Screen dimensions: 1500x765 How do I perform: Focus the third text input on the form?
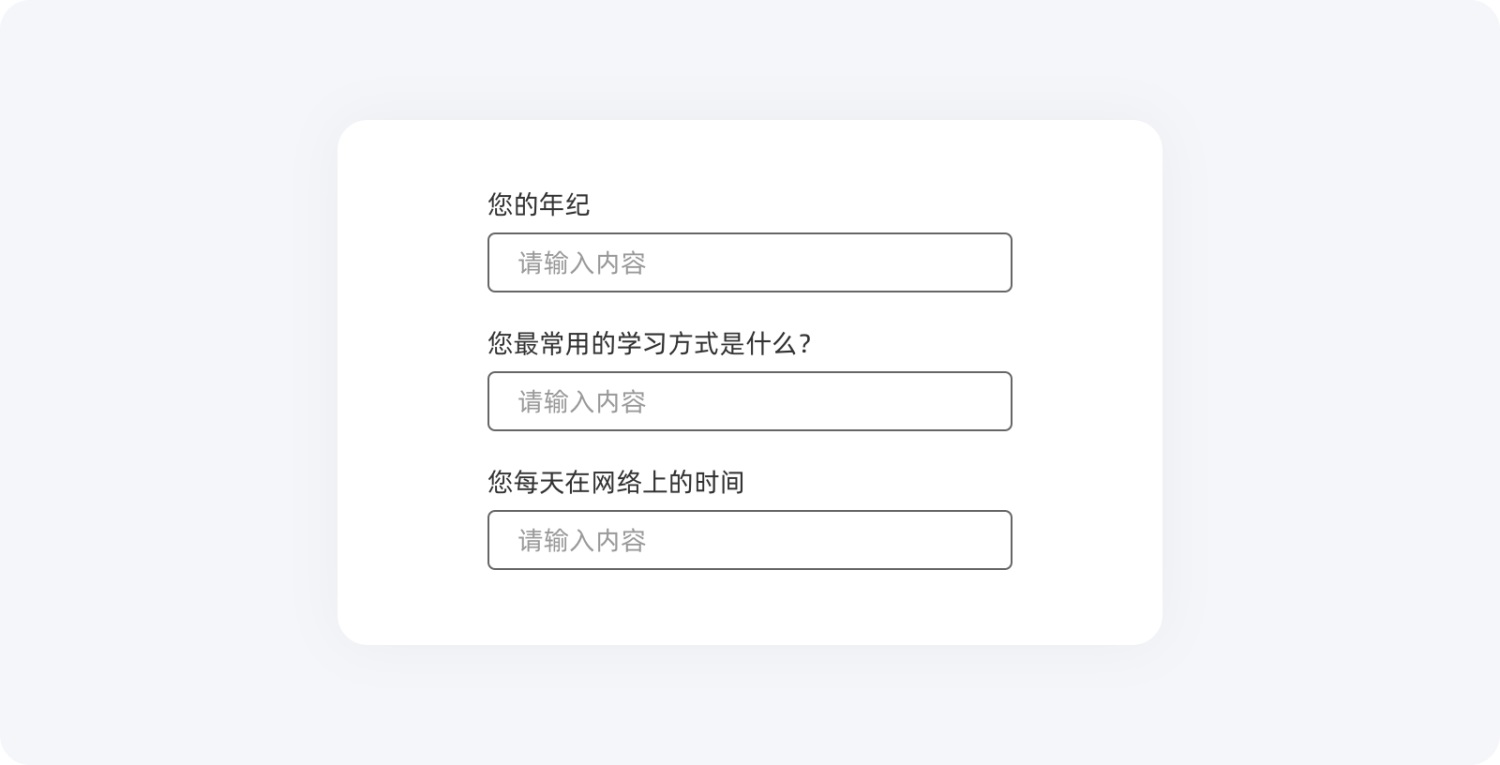tap(749, 540)
